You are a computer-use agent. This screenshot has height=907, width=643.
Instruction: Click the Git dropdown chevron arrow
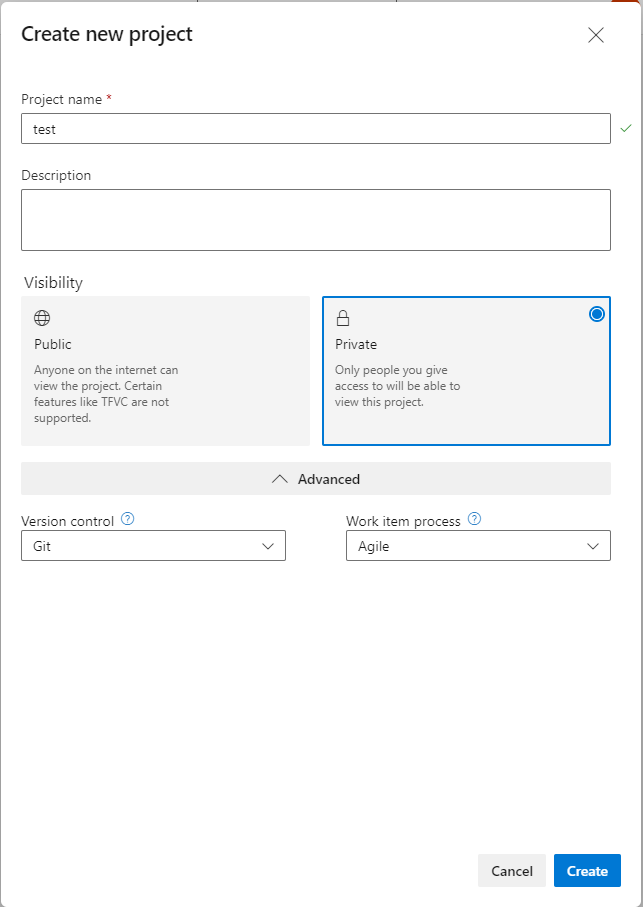coord(268,546)
